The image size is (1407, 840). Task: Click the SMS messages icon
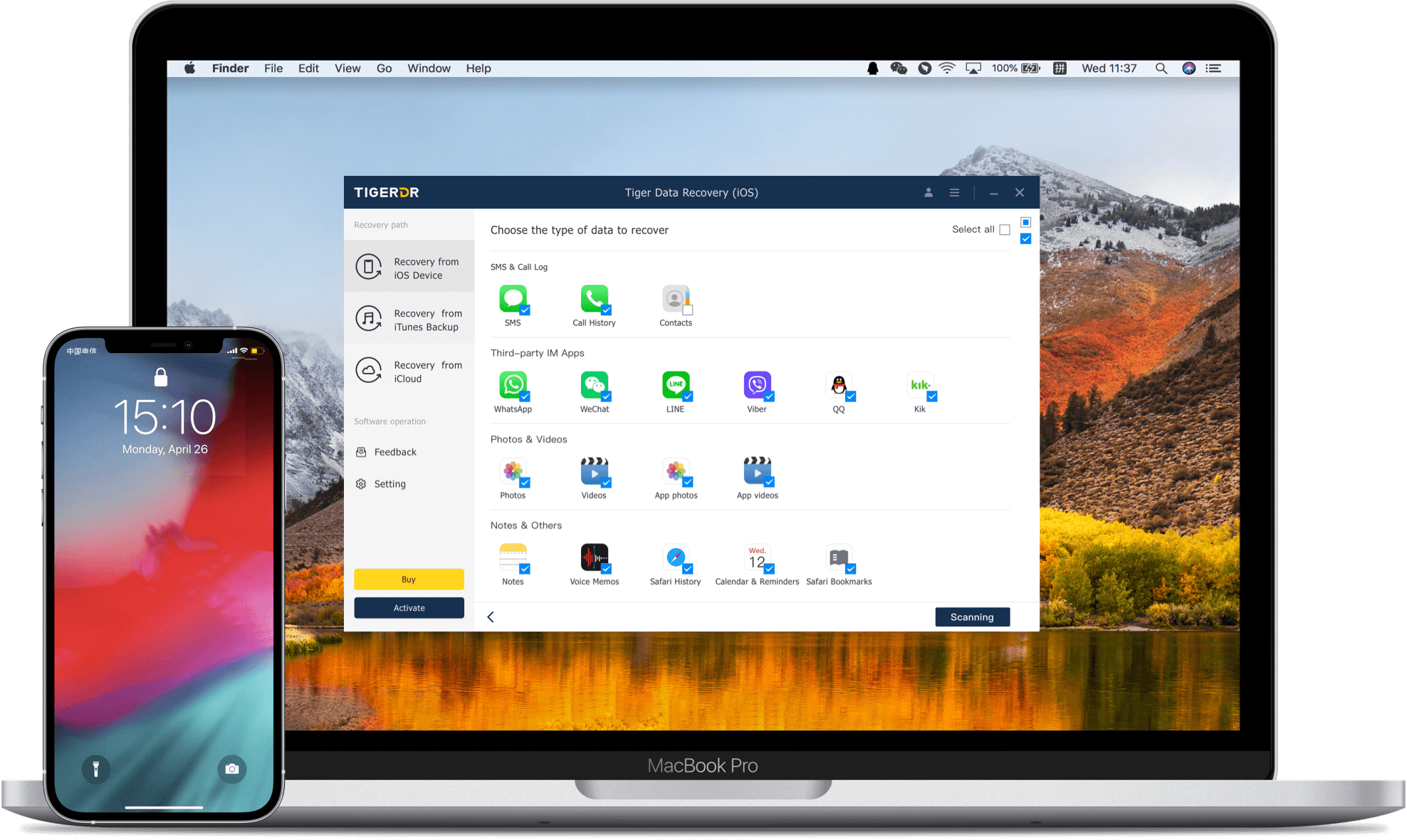[x=513, y=299]
